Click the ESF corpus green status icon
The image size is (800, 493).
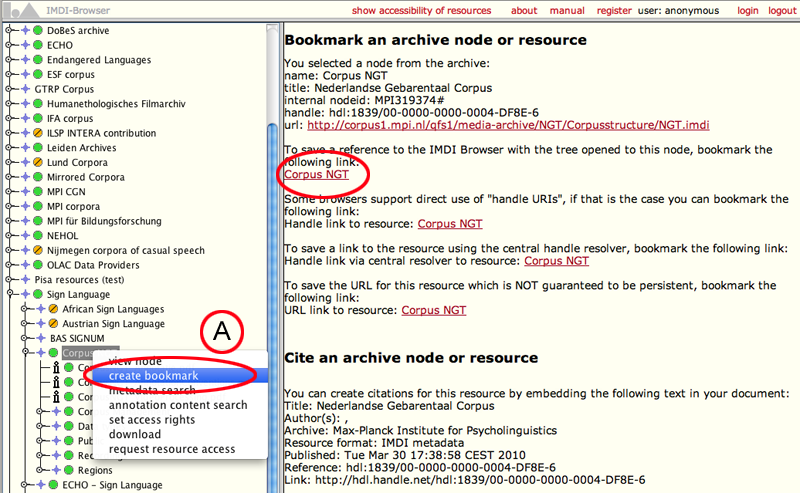38,74
